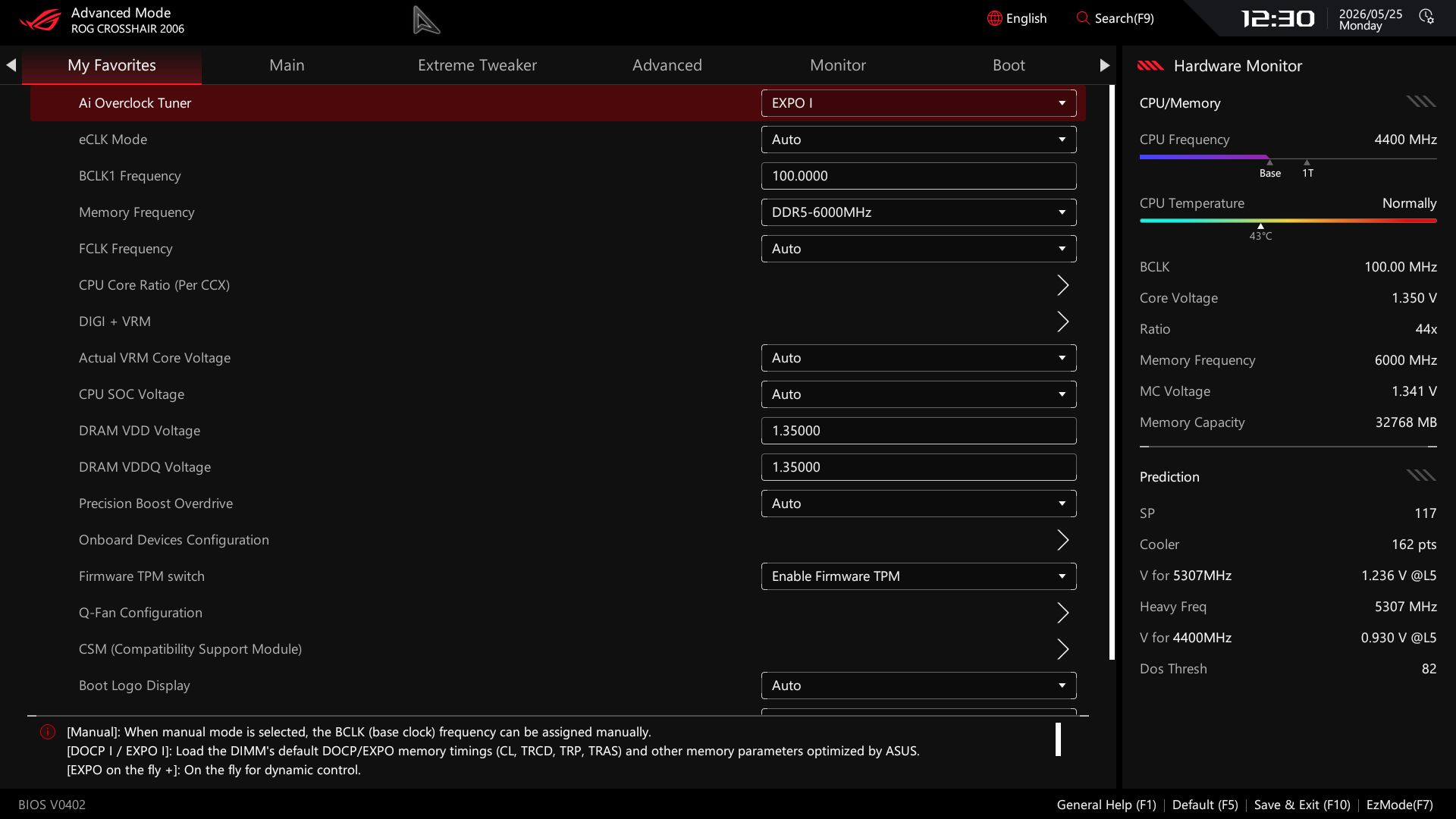Open the CPU SOC Voltage dropdown

(x=918, y=394)
